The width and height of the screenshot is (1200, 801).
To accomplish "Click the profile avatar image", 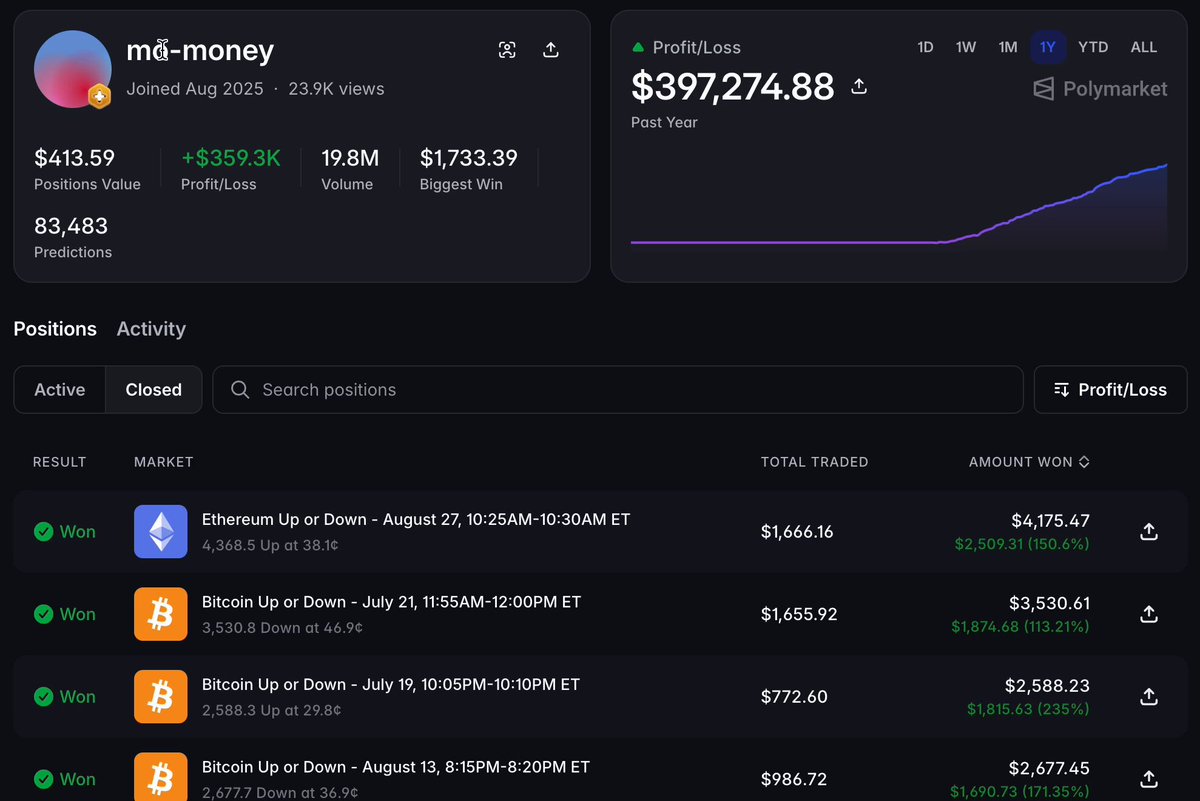I will (x=73, y=69).
